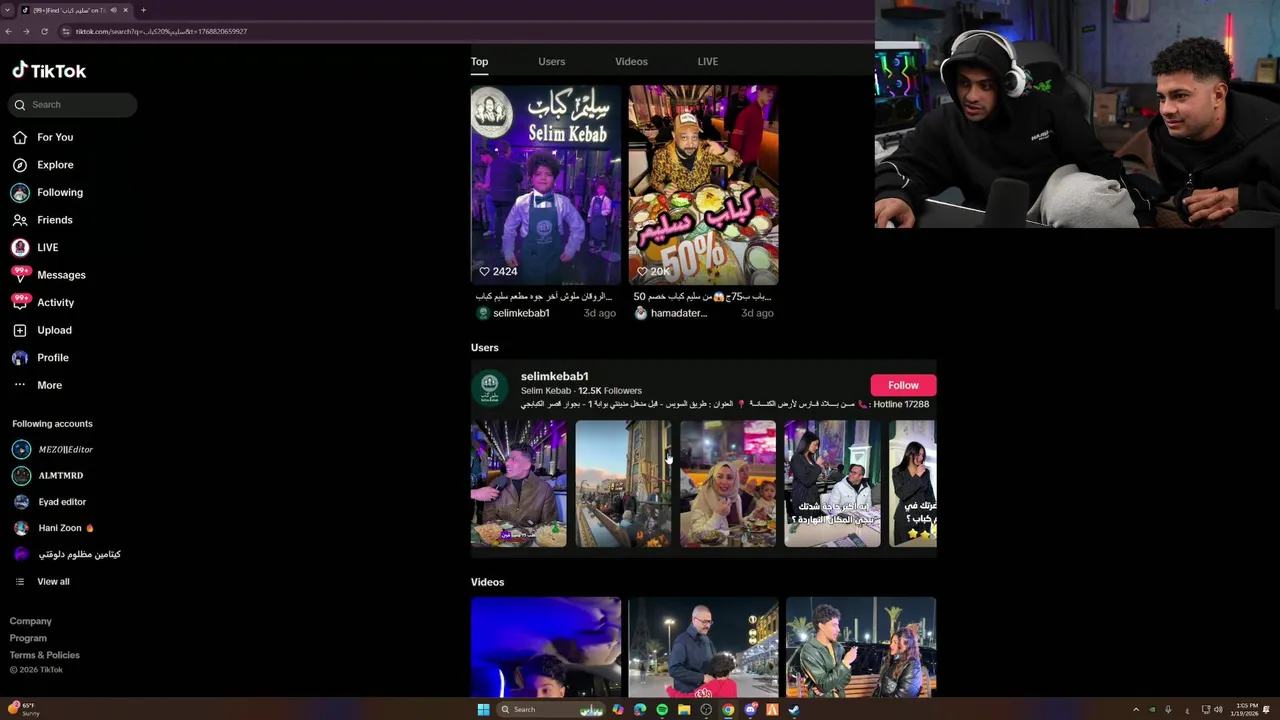Open the Eyad editor followed account

pos(49,502)
